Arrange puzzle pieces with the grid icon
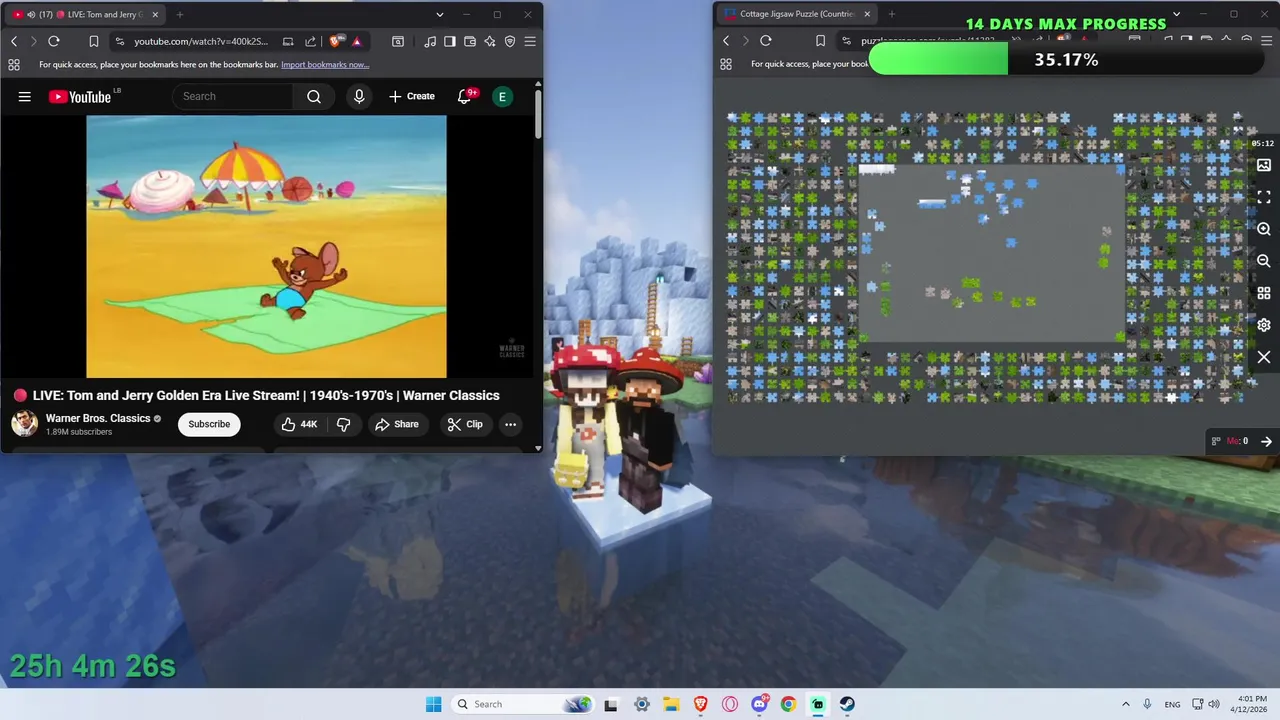The image size is (1280, 720). (x=1264, y=293)
